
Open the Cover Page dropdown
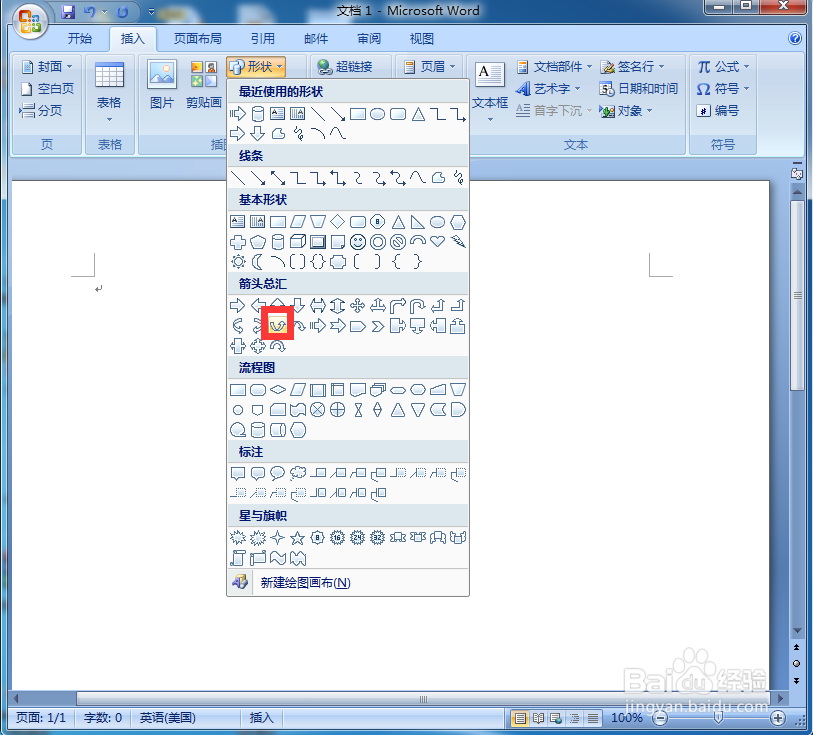[x=47, y=67]
